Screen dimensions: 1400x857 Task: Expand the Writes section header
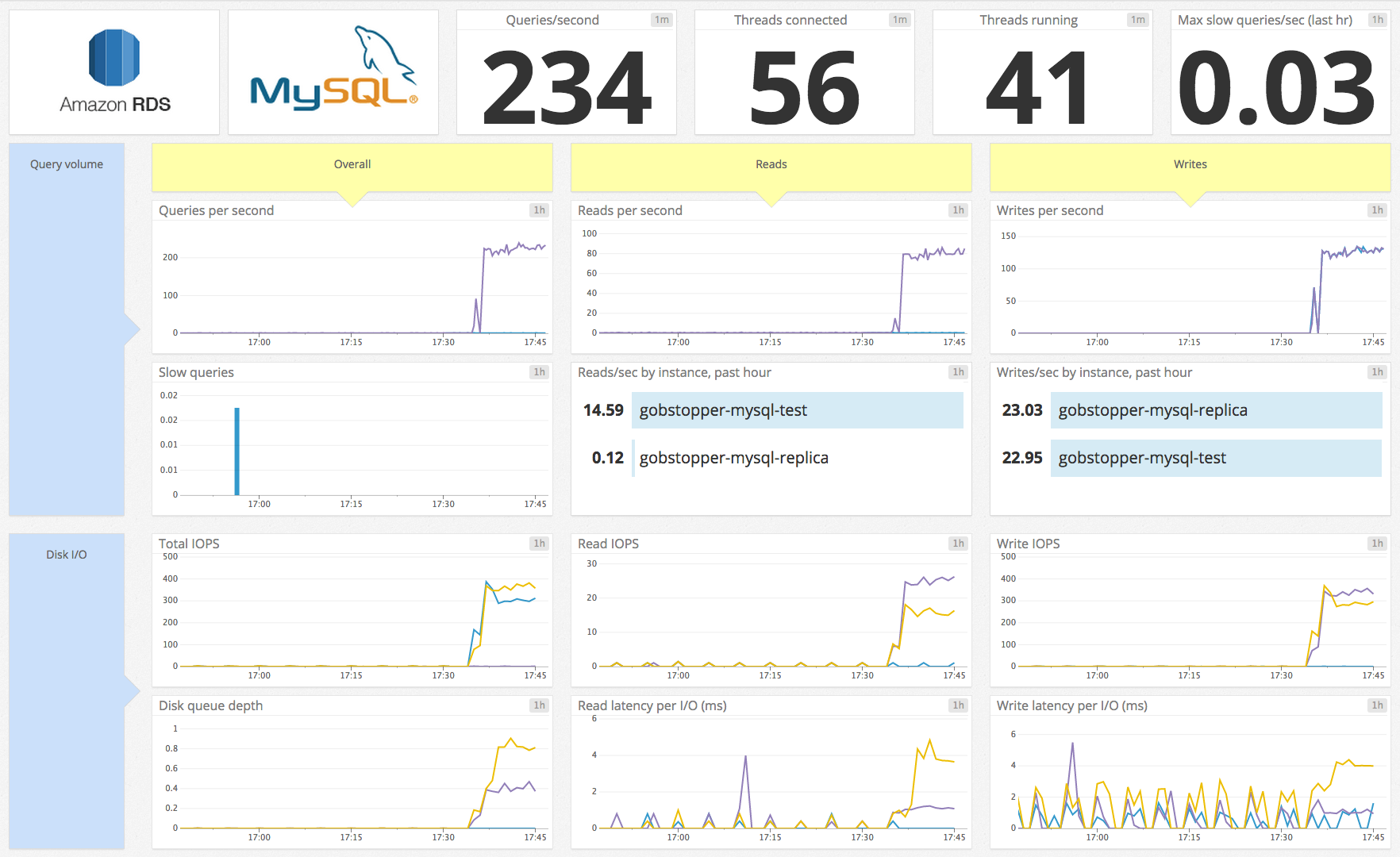pyautogui.click(x=1189, y=164)
